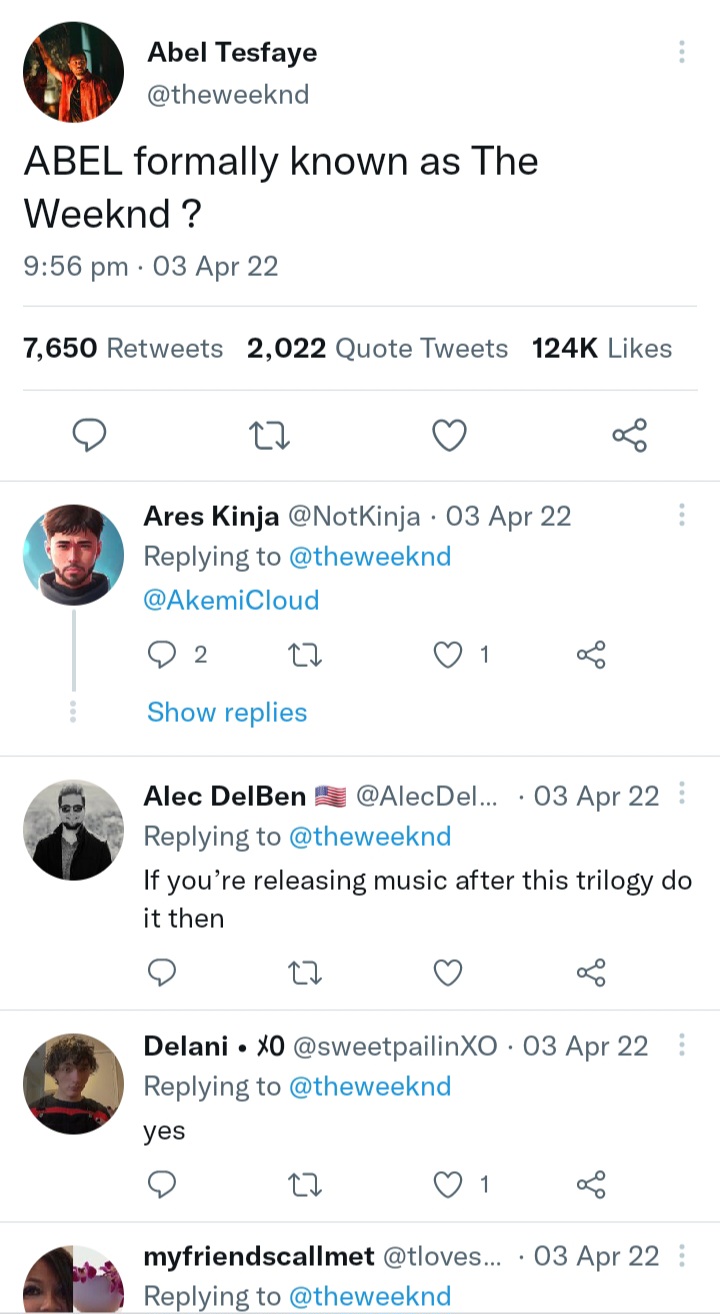Share the main tweet via share icon
Screen dimensions: 720x1314
629,435
